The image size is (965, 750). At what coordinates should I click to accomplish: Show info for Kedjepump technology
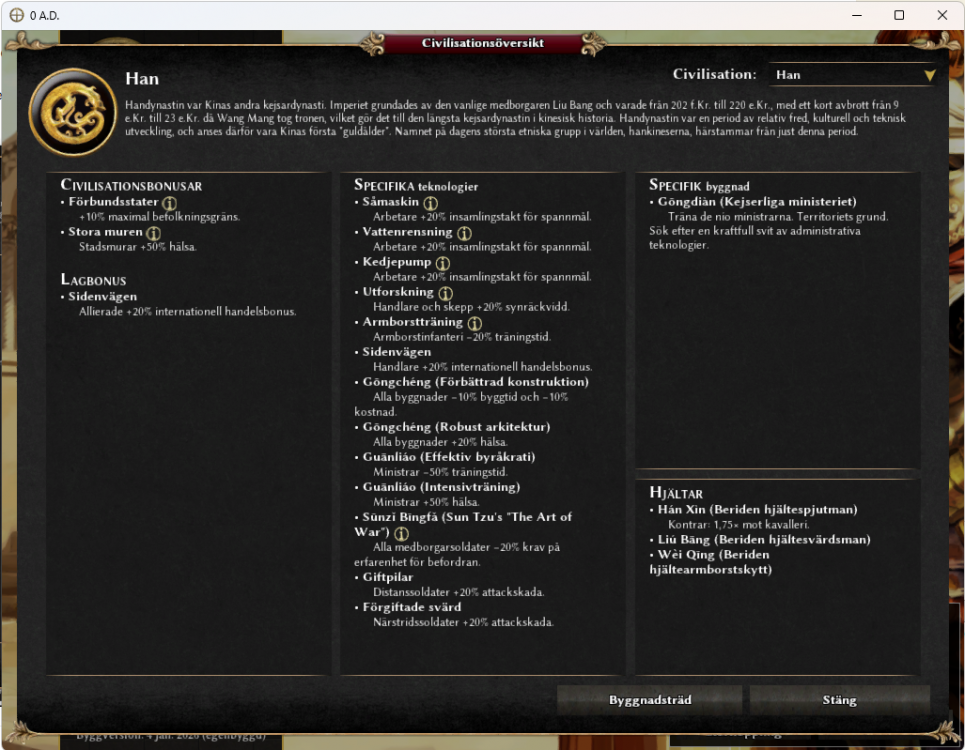442,263
